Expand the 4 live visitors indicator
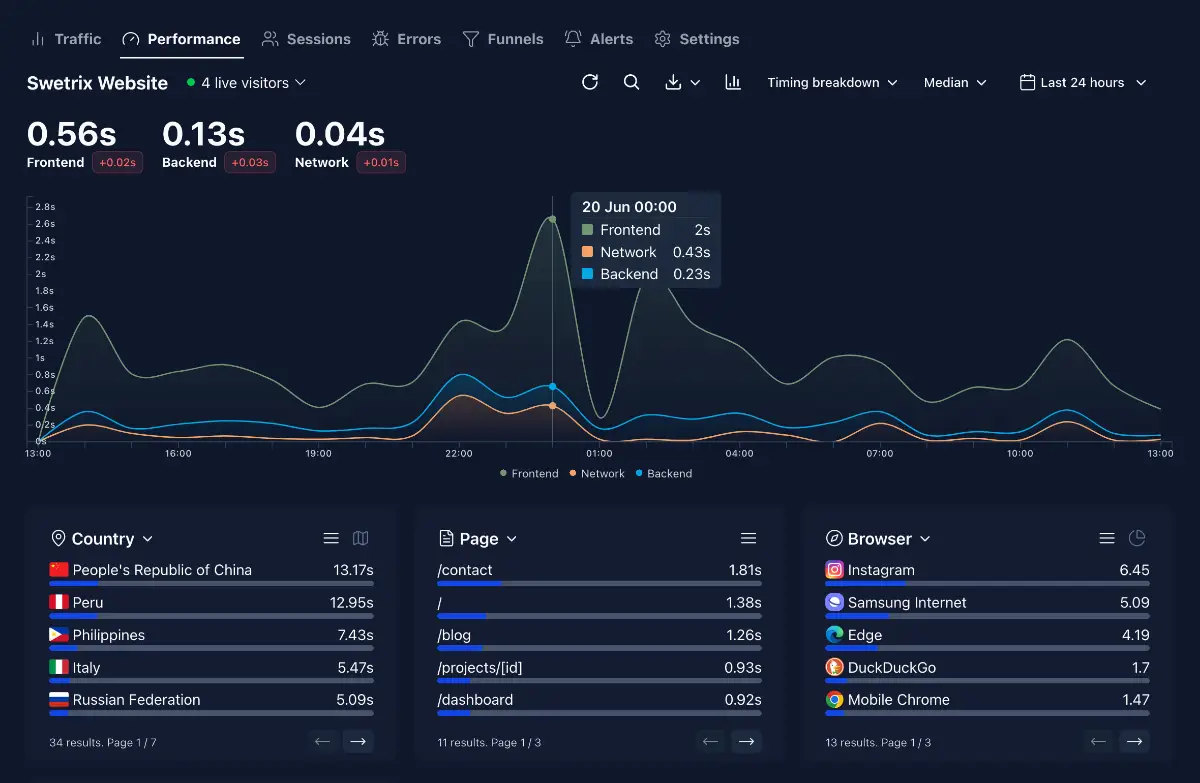1200x783 pixels. point(246,82)
